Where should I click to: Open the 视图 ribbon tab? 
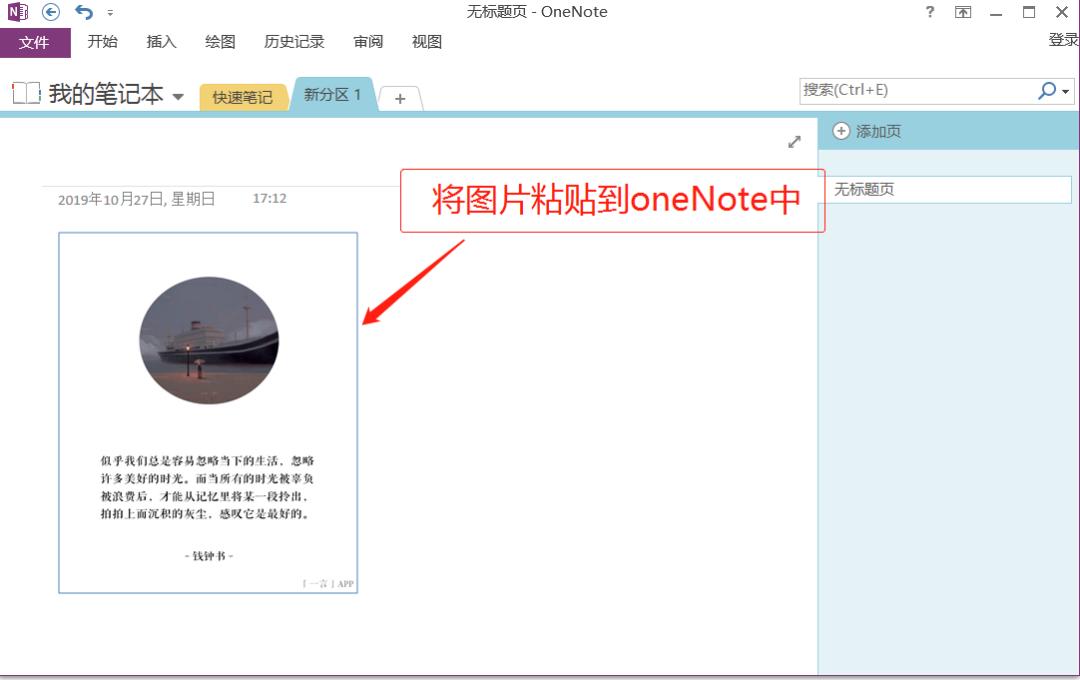click(426, 41)
